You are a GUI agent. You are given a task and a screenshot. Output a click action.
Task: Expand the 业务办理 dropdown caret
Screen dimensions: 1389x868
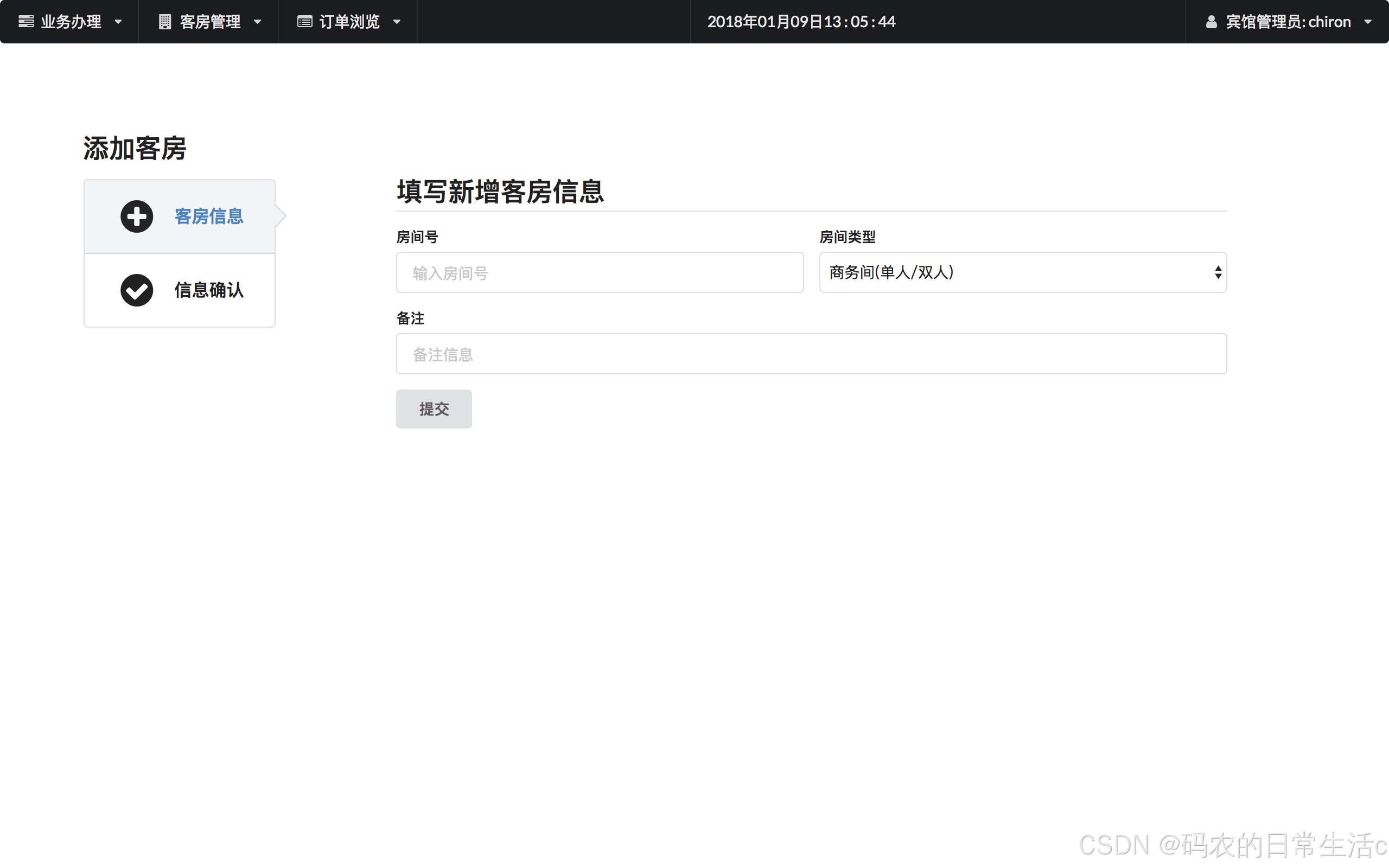118,22
